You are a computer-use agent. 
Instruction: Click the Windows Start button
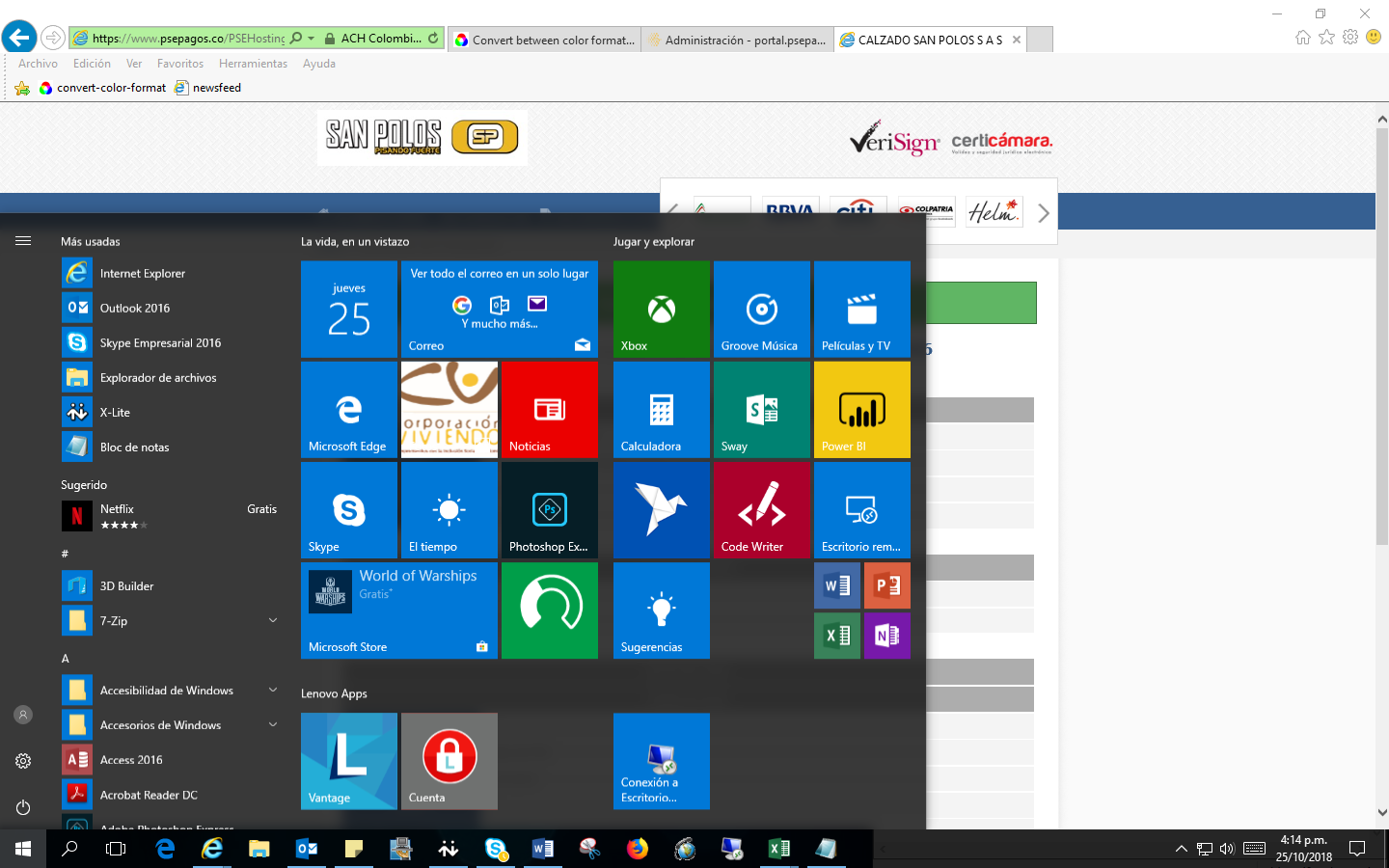click(x=23, y=849)
